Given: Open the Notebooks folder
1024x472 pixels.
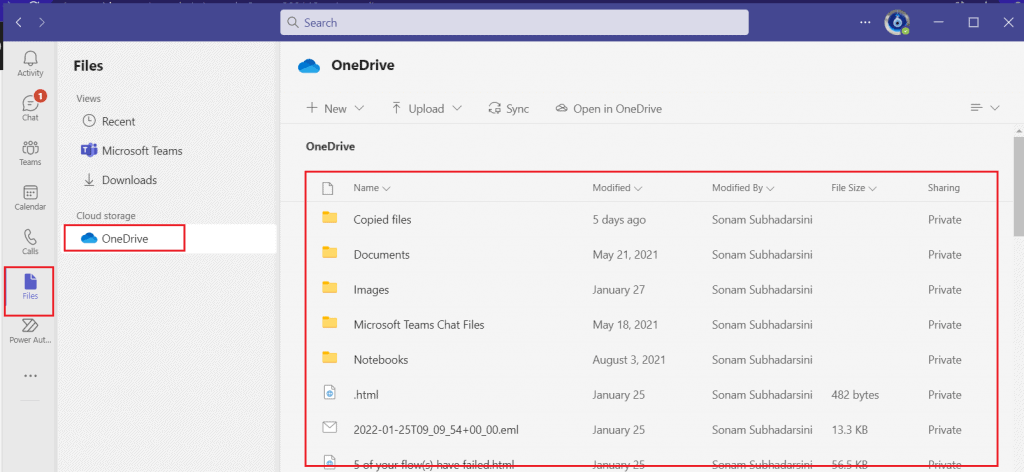Looking at the screenshot, I should click(x=381, y=360).
